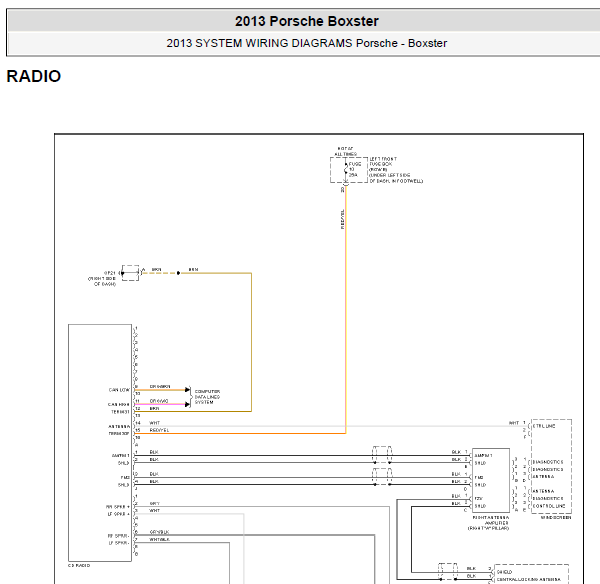The width and height of the screenshot is (600, 584).
Task: Click the 'RF SPKR +' pin label
Action: click(118, 507)
